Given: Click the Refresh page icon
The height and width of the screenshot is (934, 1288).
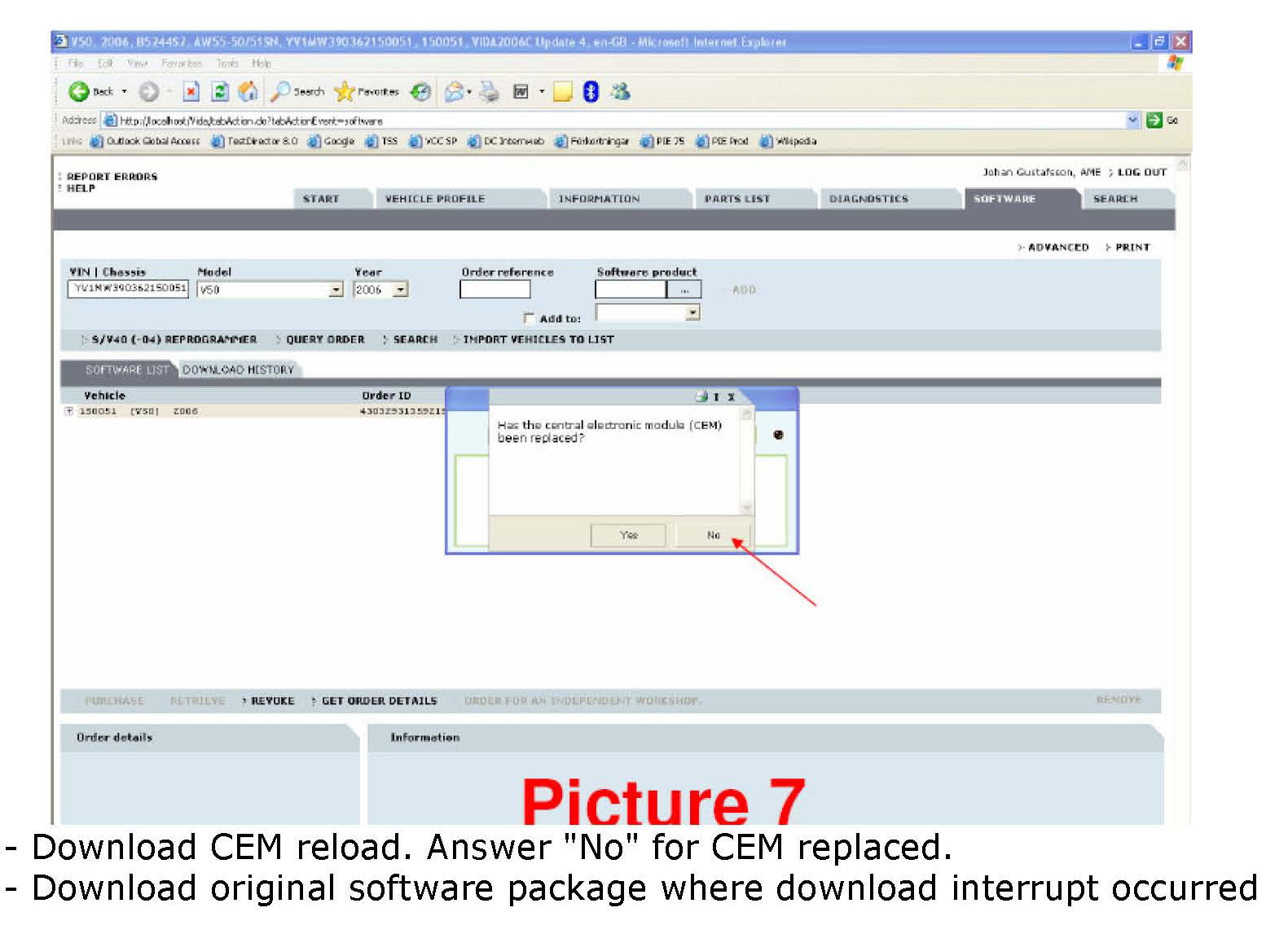Looking at the screenshot, I should [220, 92].
